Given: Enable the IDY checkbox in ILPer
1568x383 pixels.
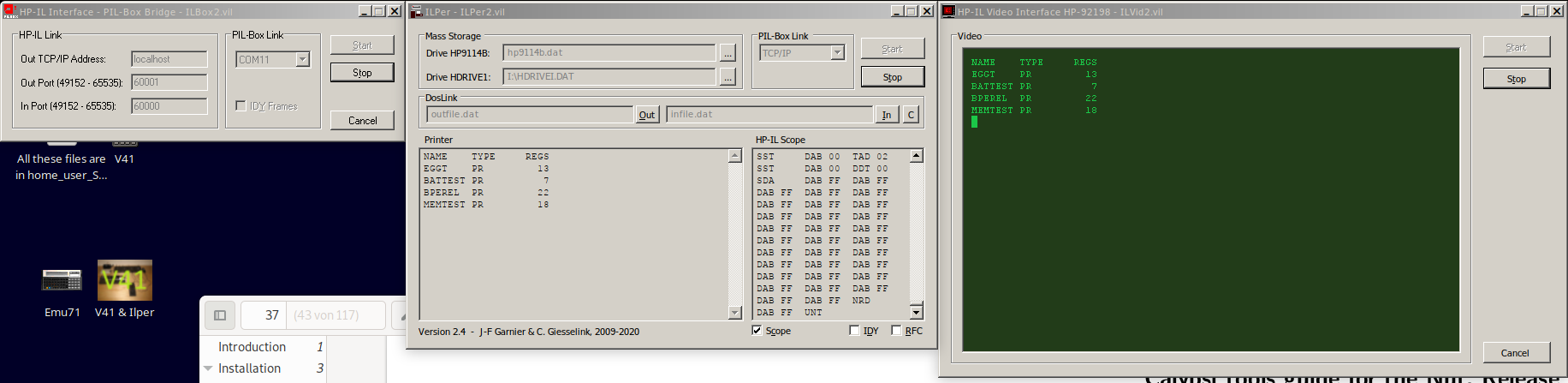Looking at the screenshot, I should click(854, 331).
